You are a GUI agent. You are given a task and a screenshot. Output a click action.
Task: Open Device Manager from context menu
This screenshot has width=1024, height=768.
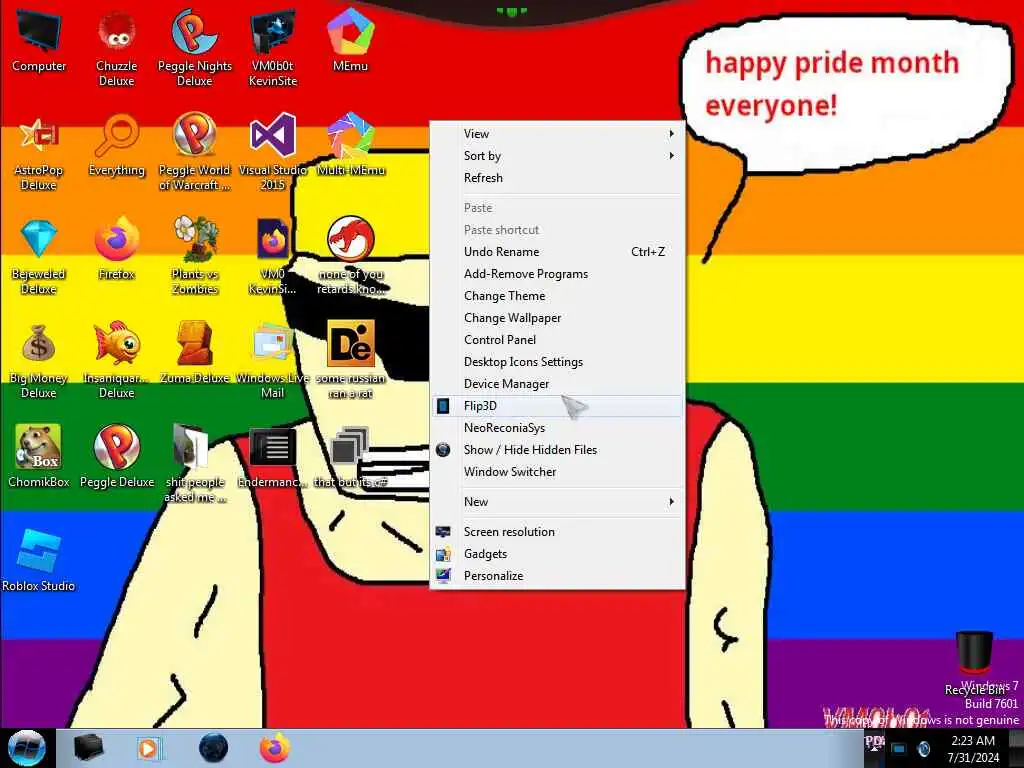click(557, 384)
